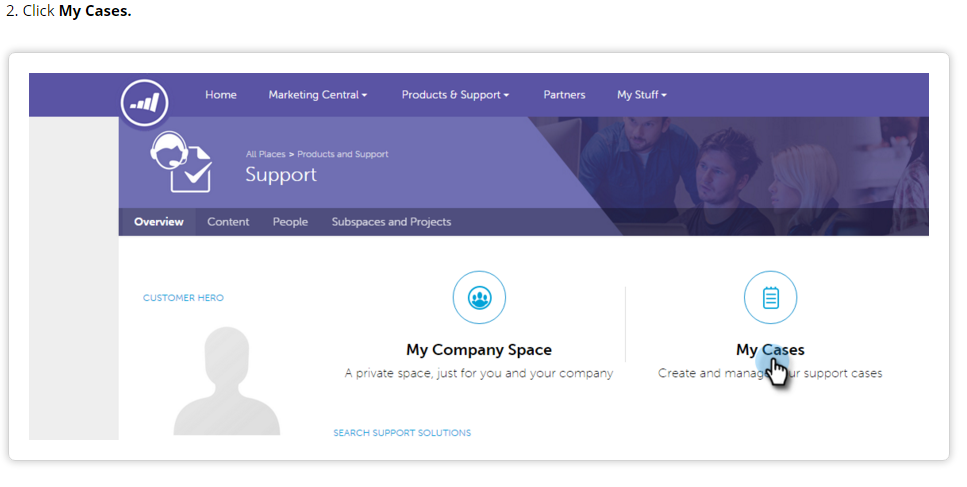Click the All Places breadcrumb link
Image resolution: width=967 pixels, height=487 pixels.
pyautogui.click(x=265, y=155)
